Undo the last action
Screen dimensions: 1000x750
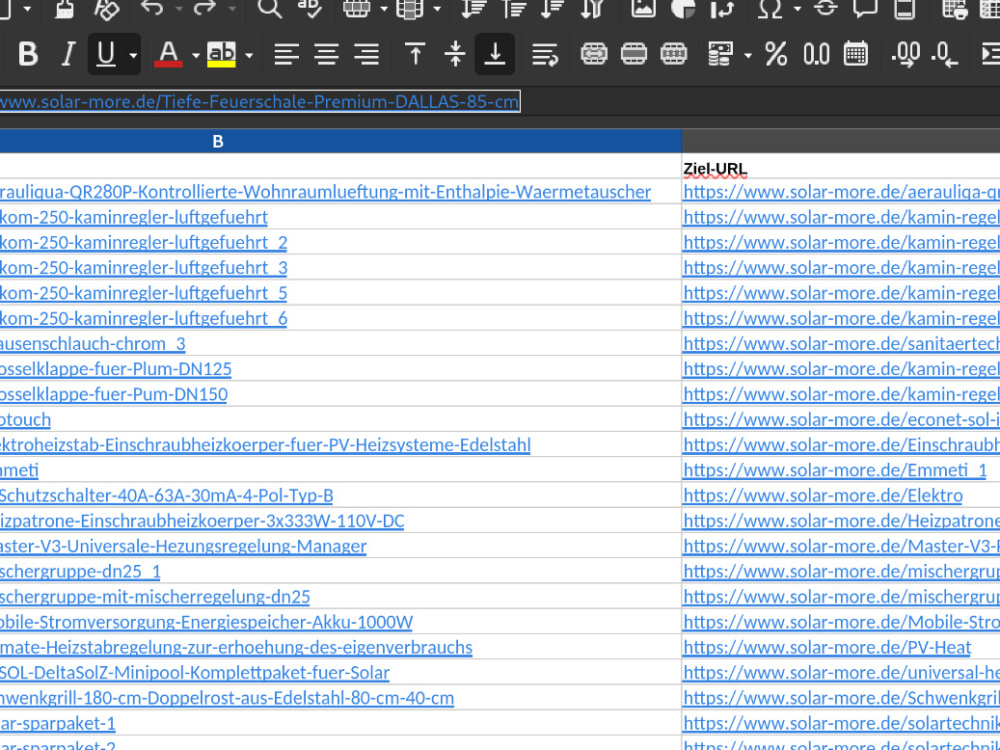tap(152, 9)
